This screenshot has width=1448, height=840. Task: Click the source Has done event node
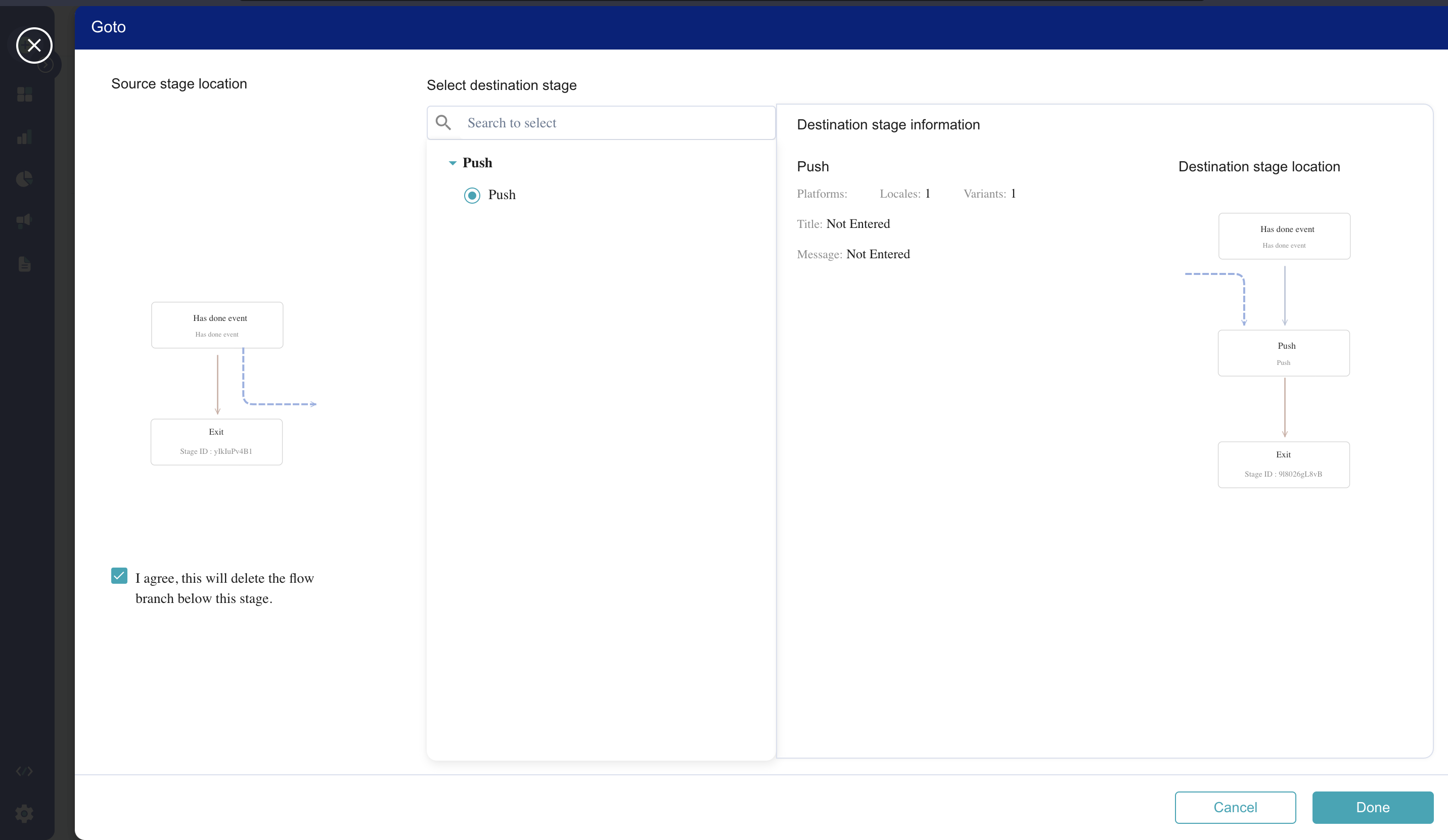click(x=217, y=325)
